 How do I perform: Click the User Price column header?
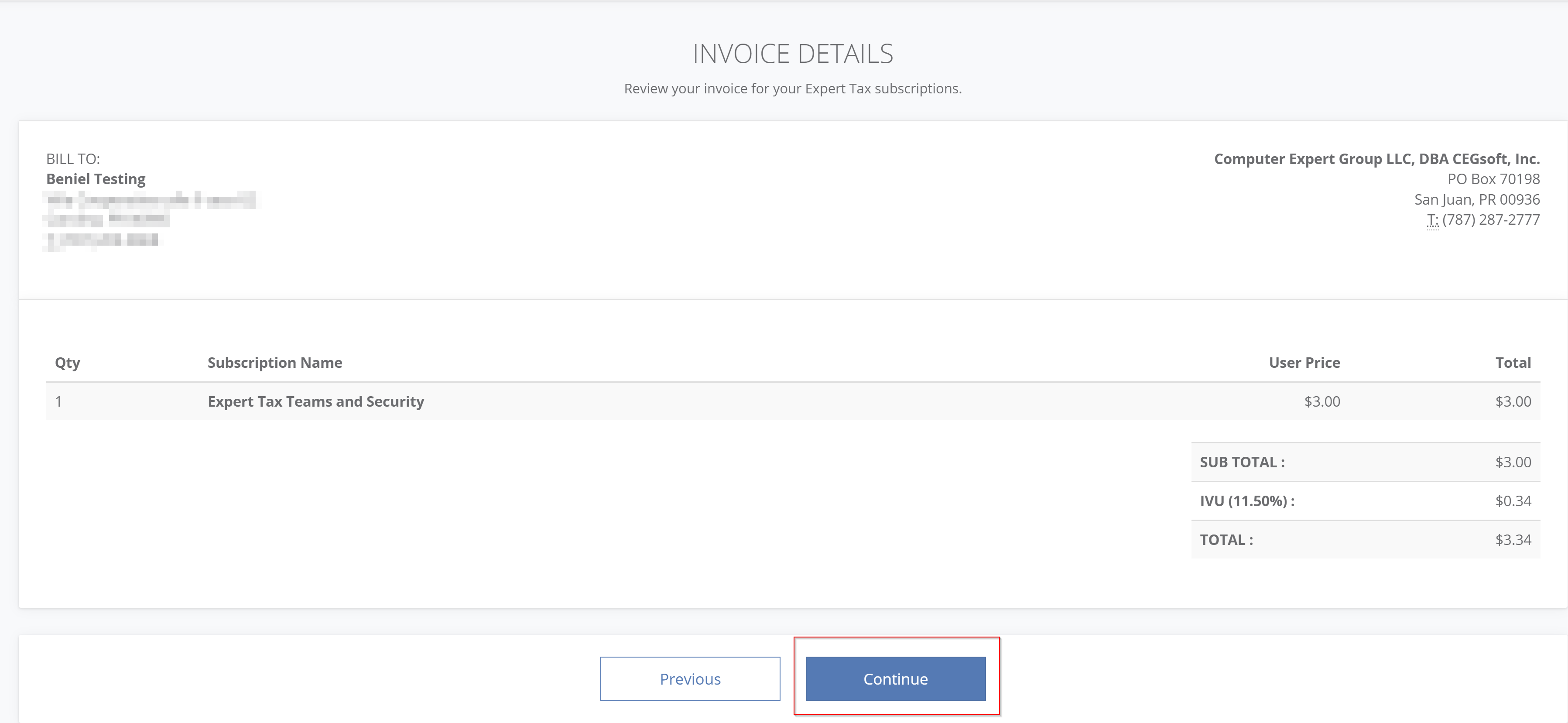[1304, 363]
